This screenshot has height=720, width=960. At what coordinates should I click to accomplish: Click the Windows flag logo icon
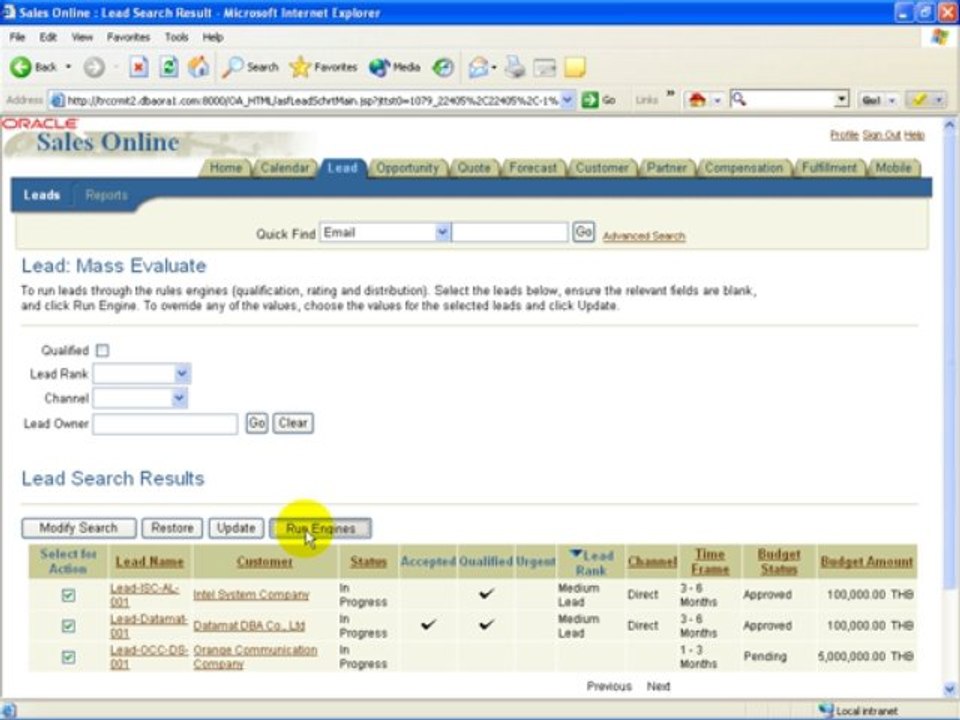pos(939,37)
